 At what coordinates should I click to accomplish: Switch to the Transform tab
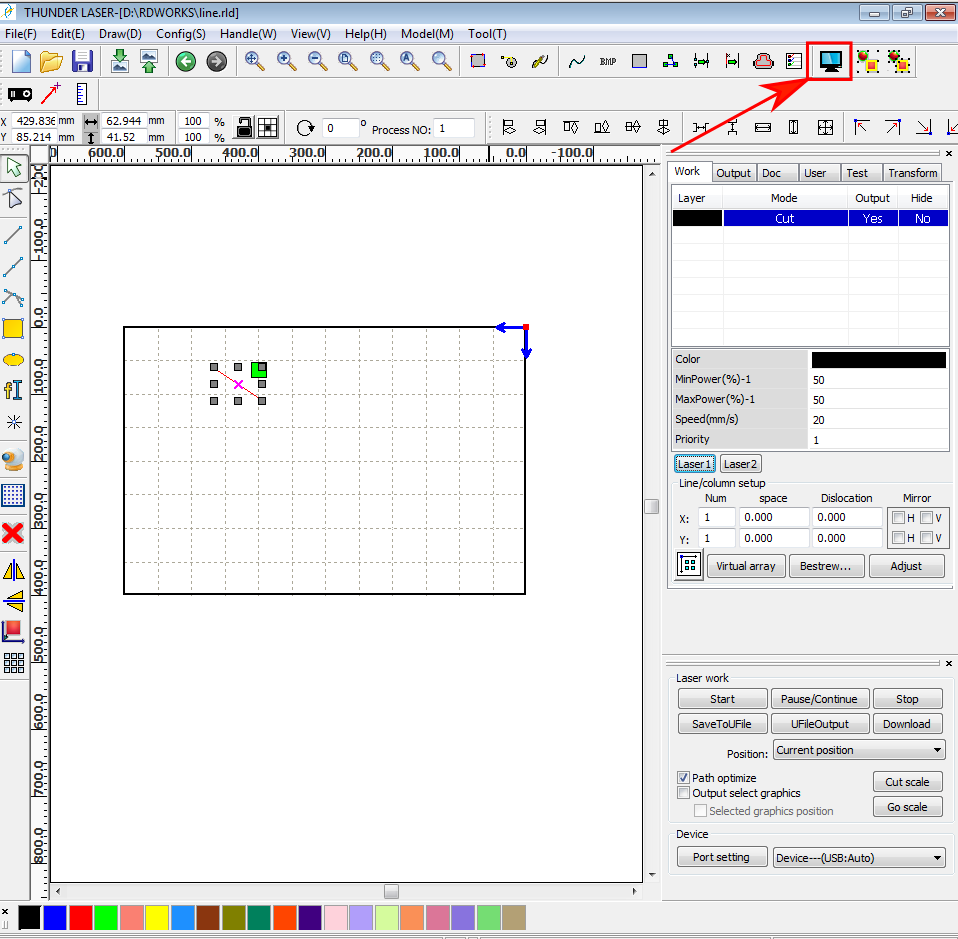[x=912, y=173]
